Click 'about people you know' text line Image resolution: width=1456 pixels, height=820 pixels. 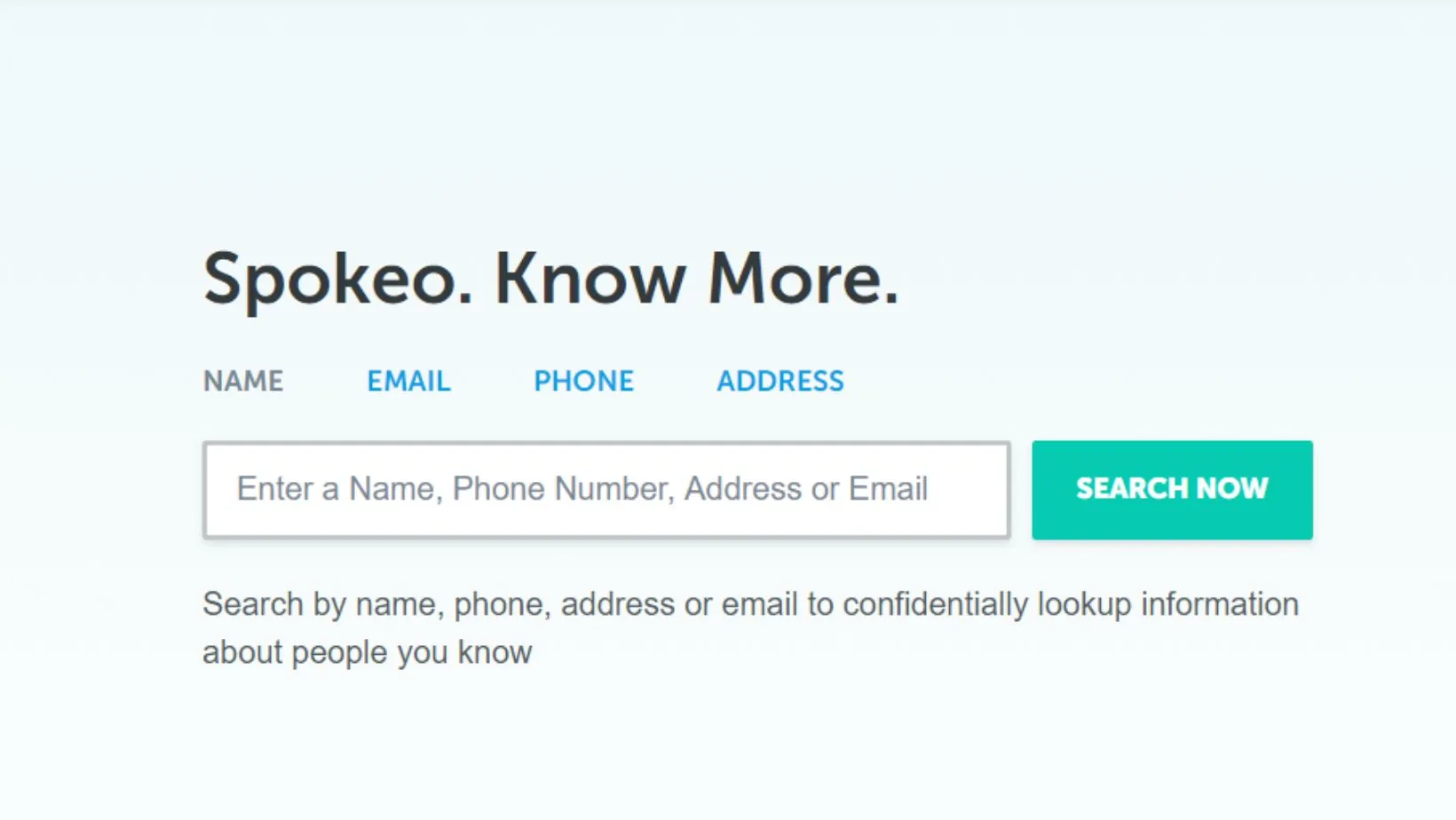click(x=367, y=652)
